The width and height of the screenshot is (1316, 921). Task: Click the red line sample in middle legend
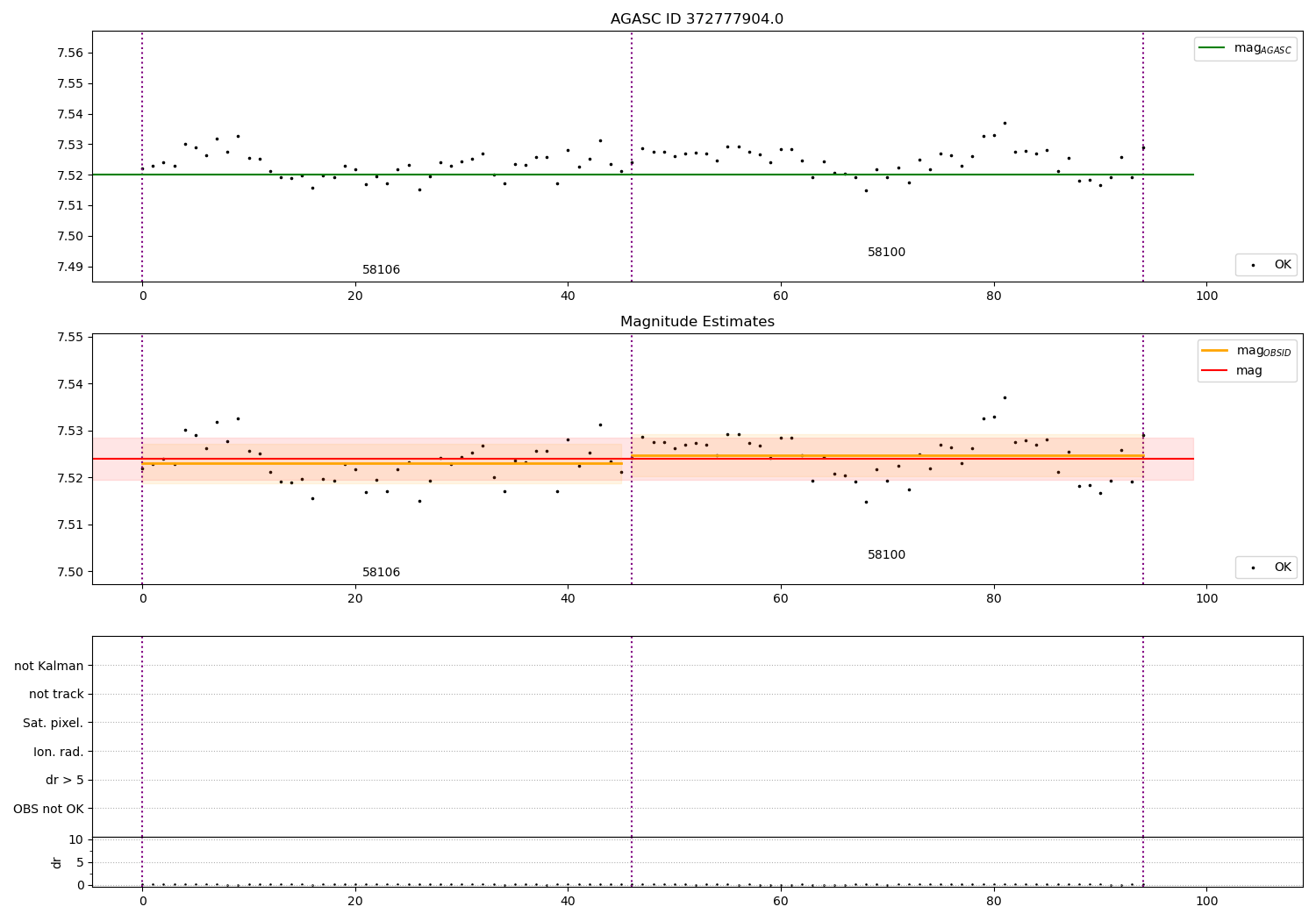(1214, 370)
